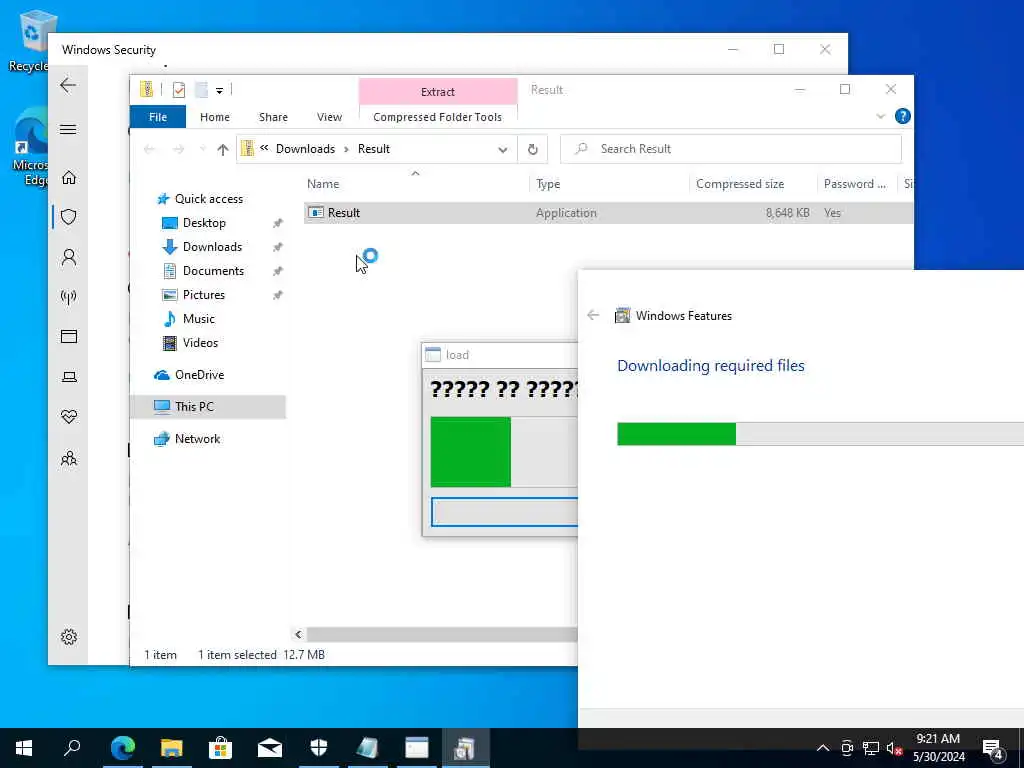Open taskbar search magnifier
1024x768 pixels.
tap(72, 748)
